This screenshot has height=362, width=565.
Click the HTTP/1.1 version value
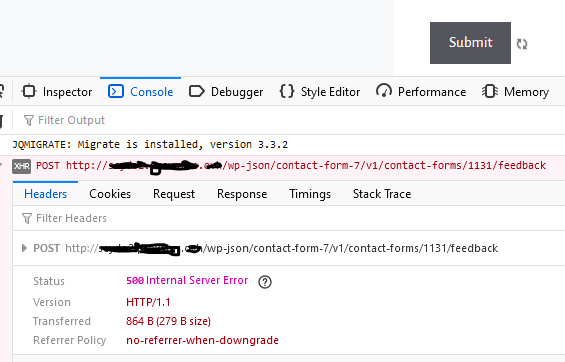(x=148, y=302)
